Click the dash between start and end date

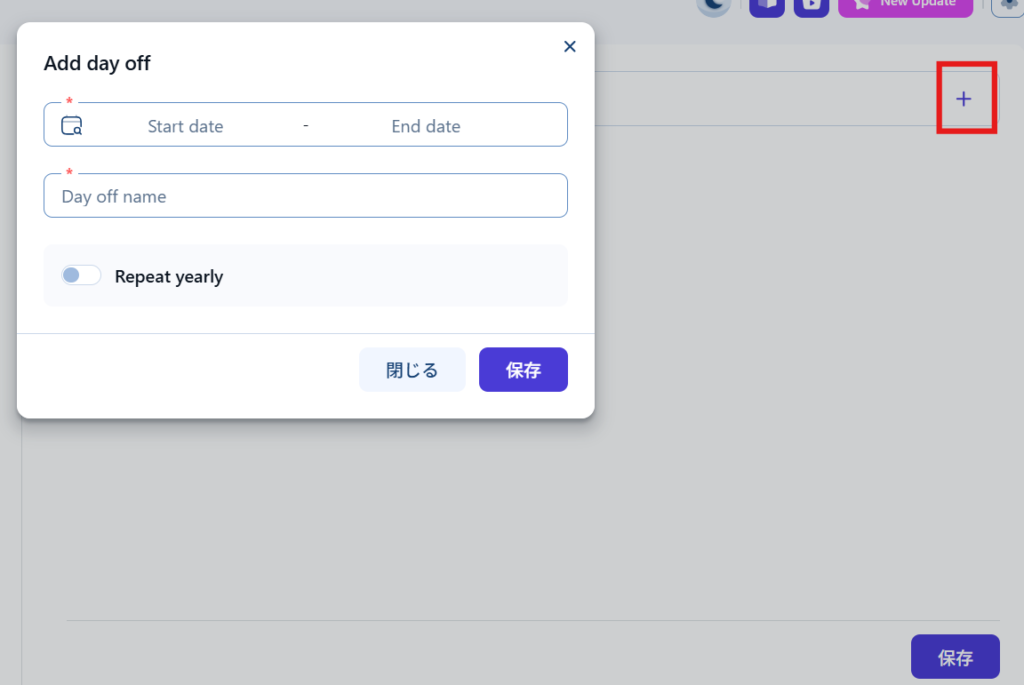(305, 126)
